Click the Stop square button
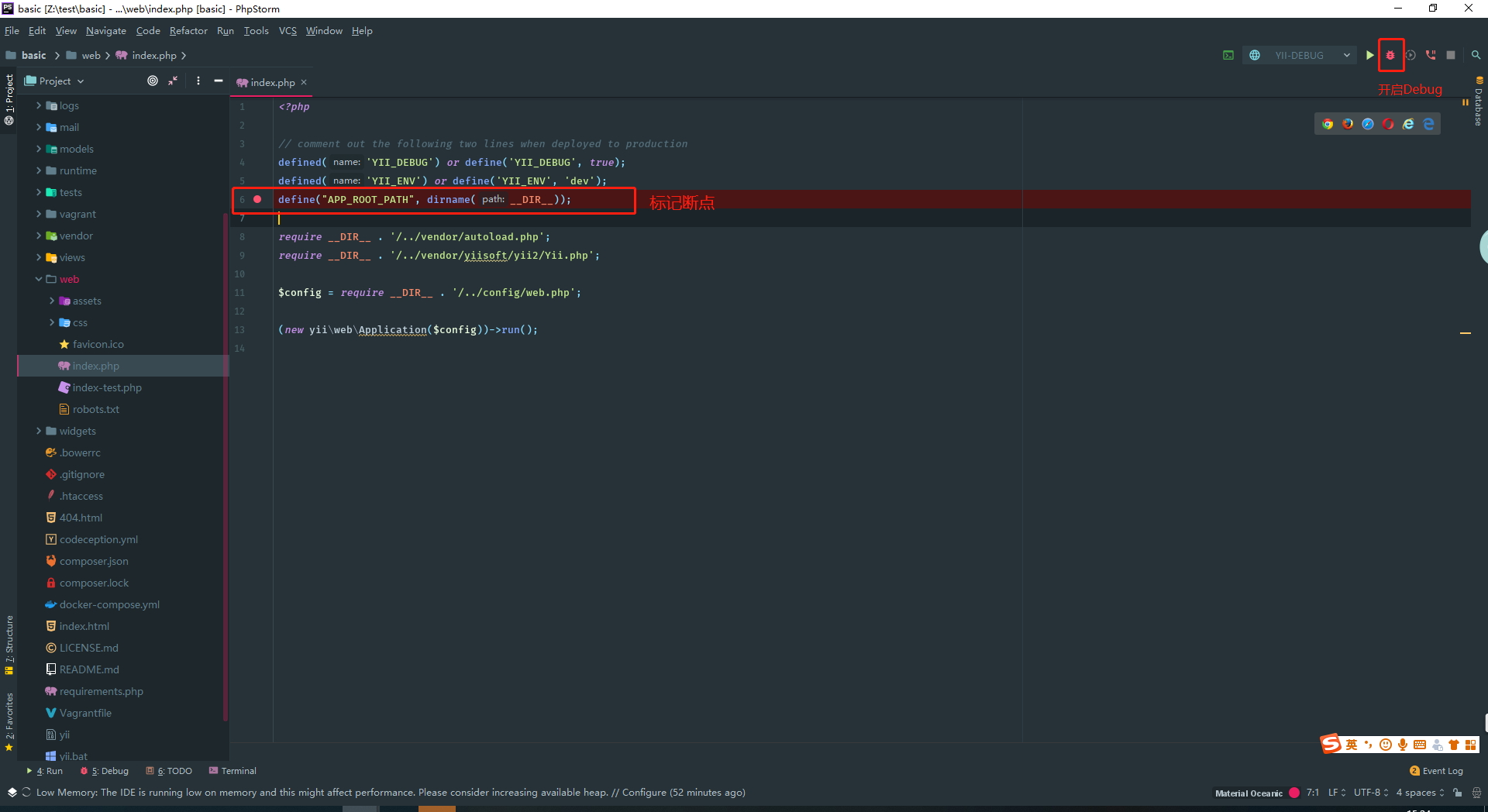Viewport: 1488px width, 812px height. pyautogui.click(x=1451, y=55)
